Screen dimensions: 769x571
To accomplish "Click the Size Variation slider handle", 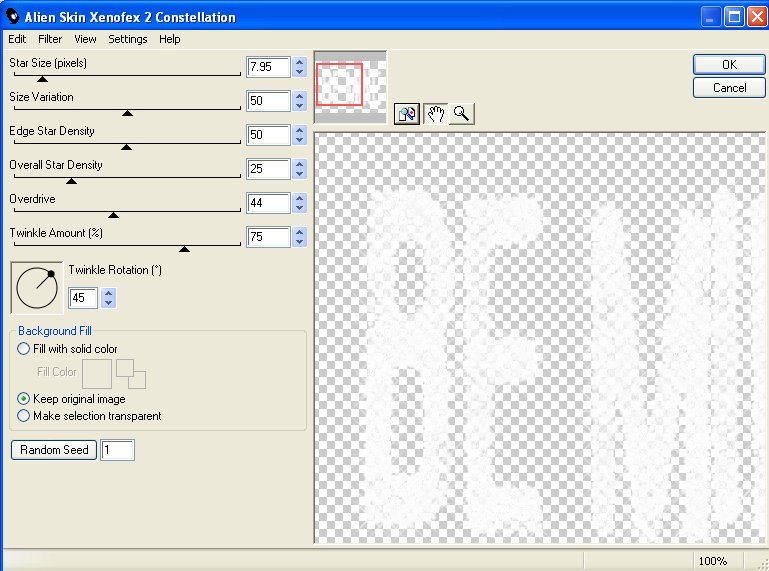I will (x=128, y=113).
